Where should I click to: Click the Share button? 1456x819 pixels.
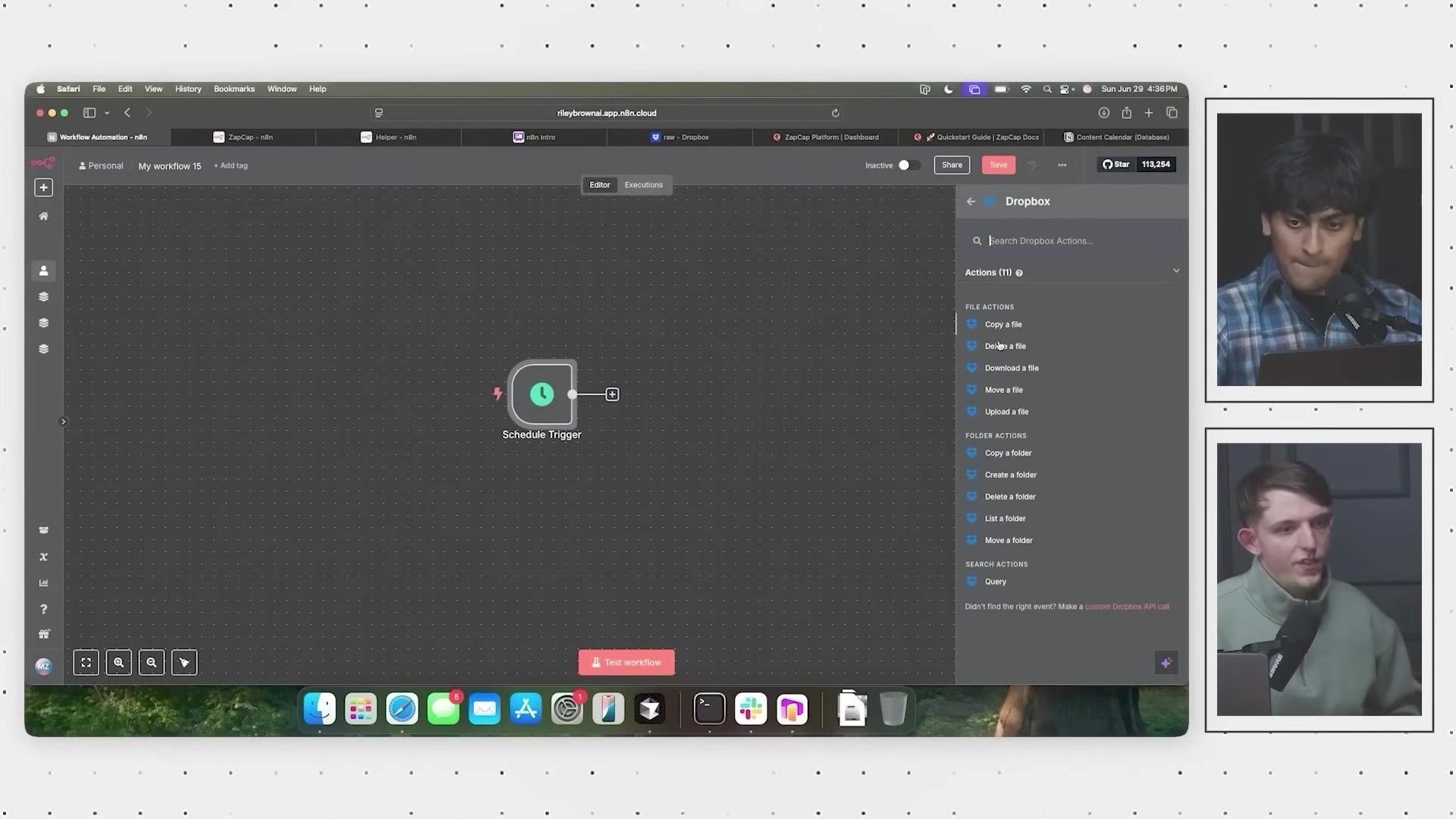pos(952,165)
